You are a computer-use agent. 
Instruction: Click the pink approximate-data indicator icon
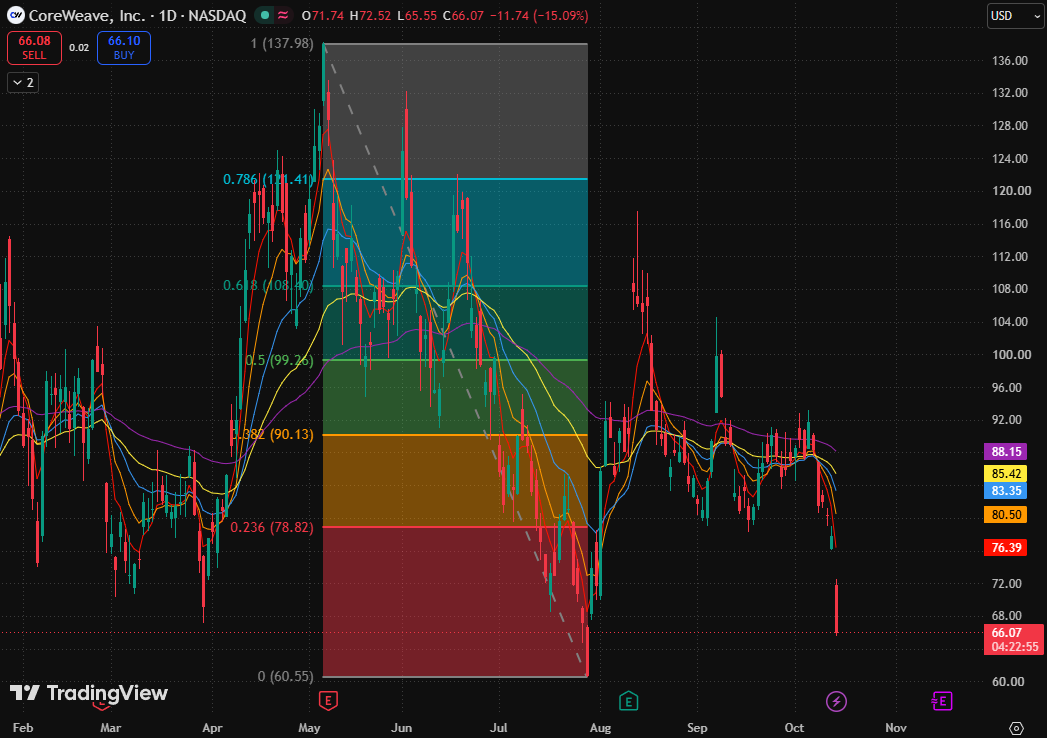(x=283, y=15)
